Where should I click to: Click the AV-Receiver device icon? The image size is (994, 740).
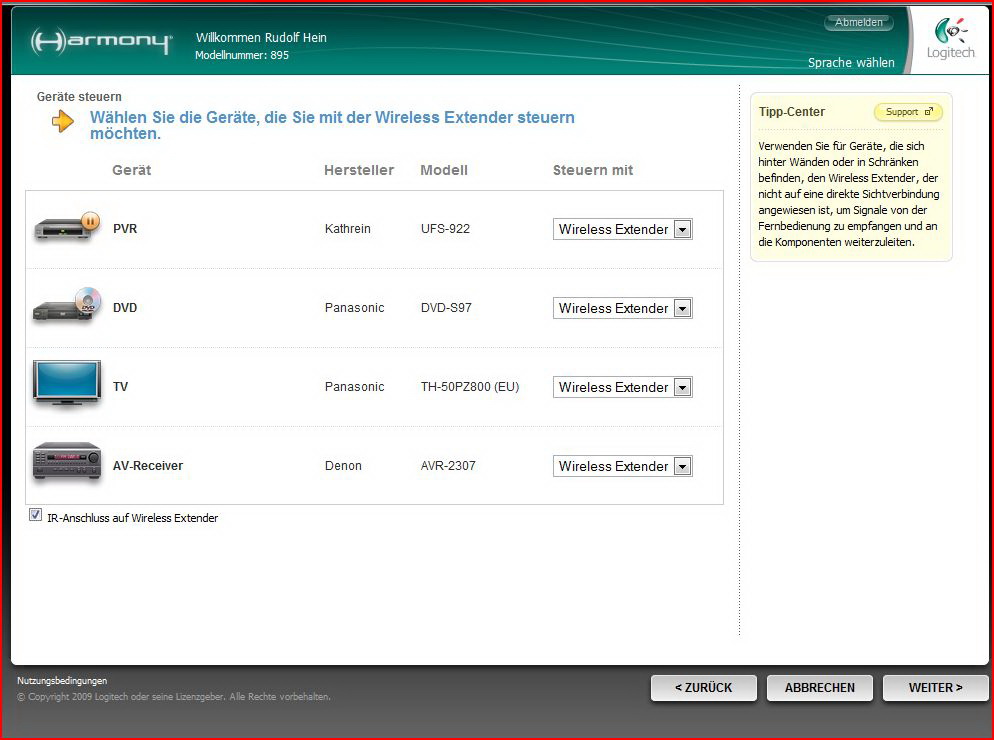(66, 462)
